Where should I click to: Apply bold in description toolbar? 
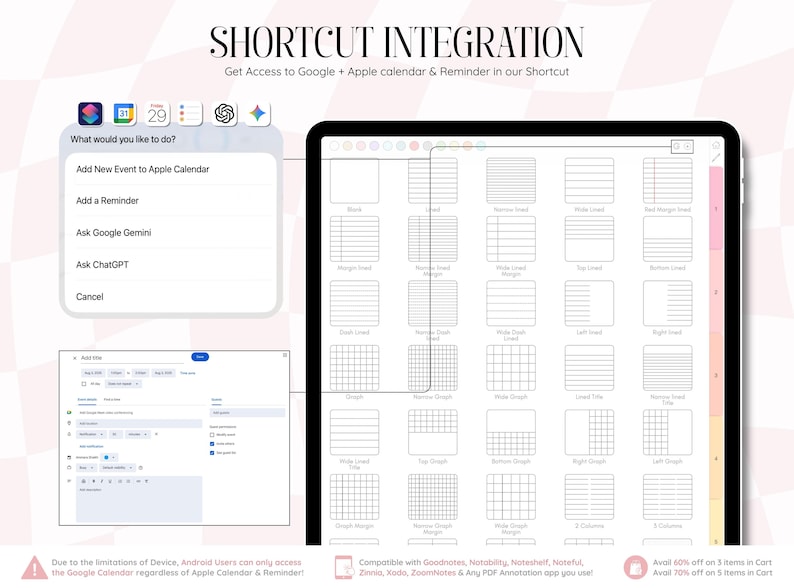(x=94, y=481)
